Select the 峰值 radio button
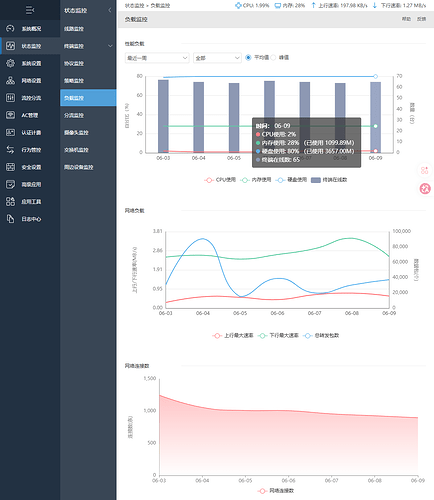 point(273,58)
